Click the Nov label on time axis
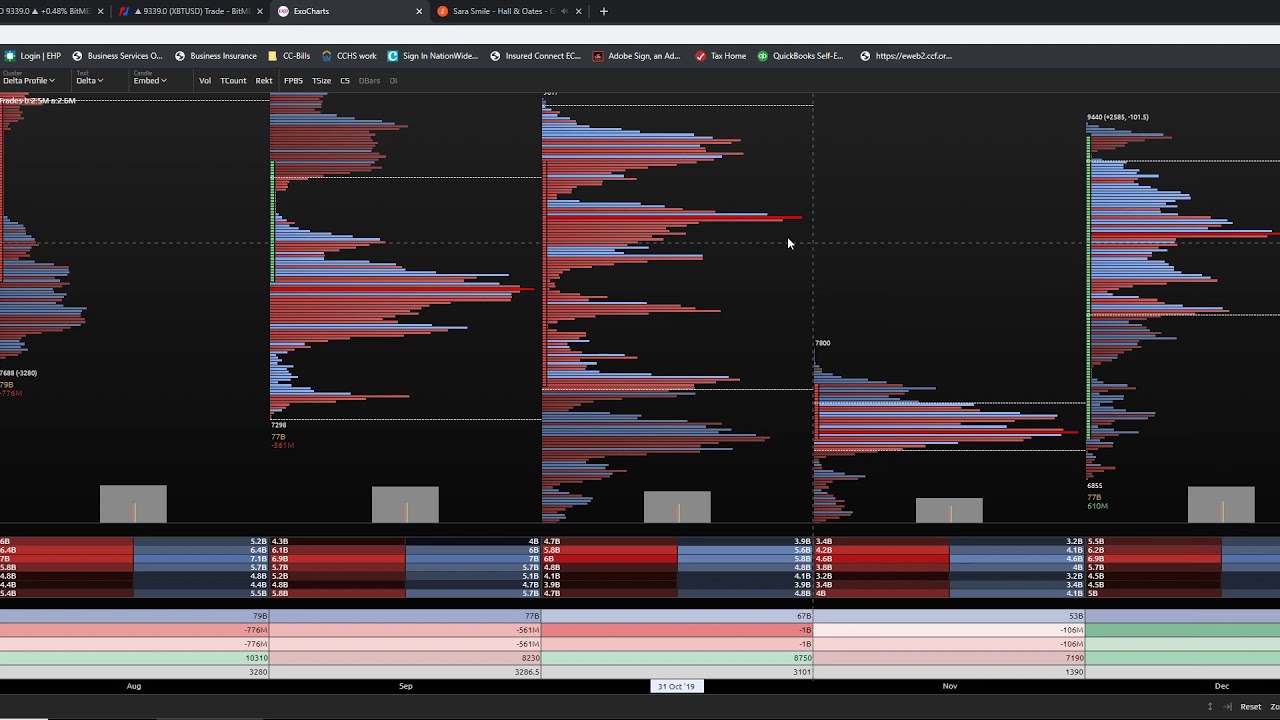The width and height of the screenshot is (1280, 720). [950, 686]
